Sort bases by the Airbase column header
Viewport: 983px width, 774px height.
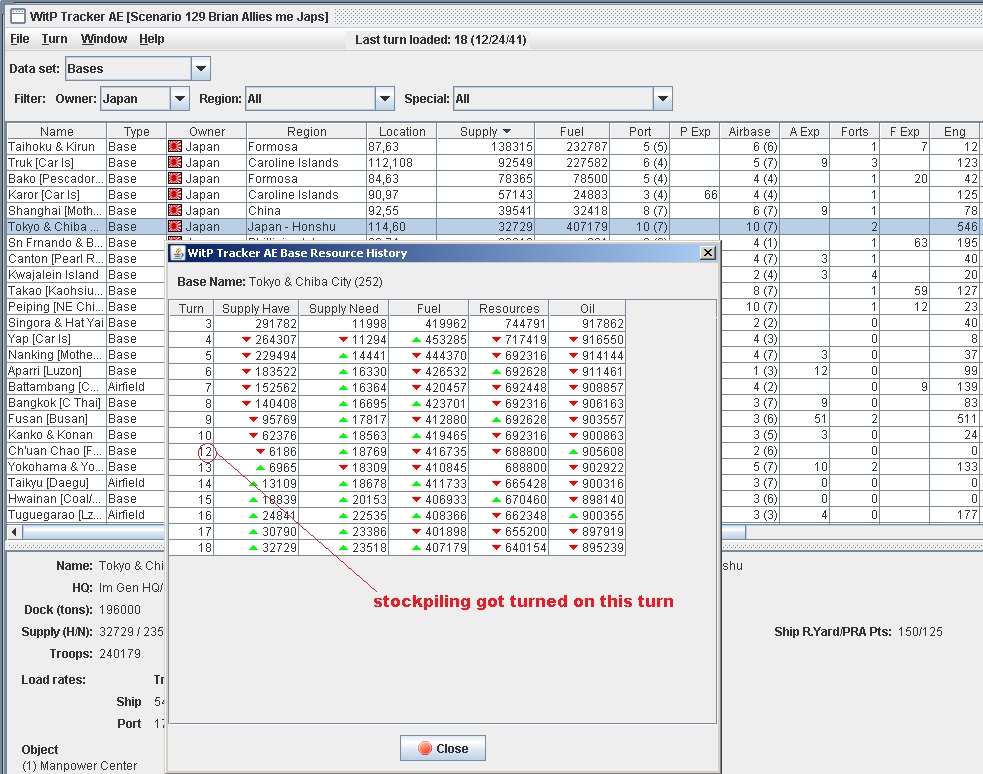[749, 132]
